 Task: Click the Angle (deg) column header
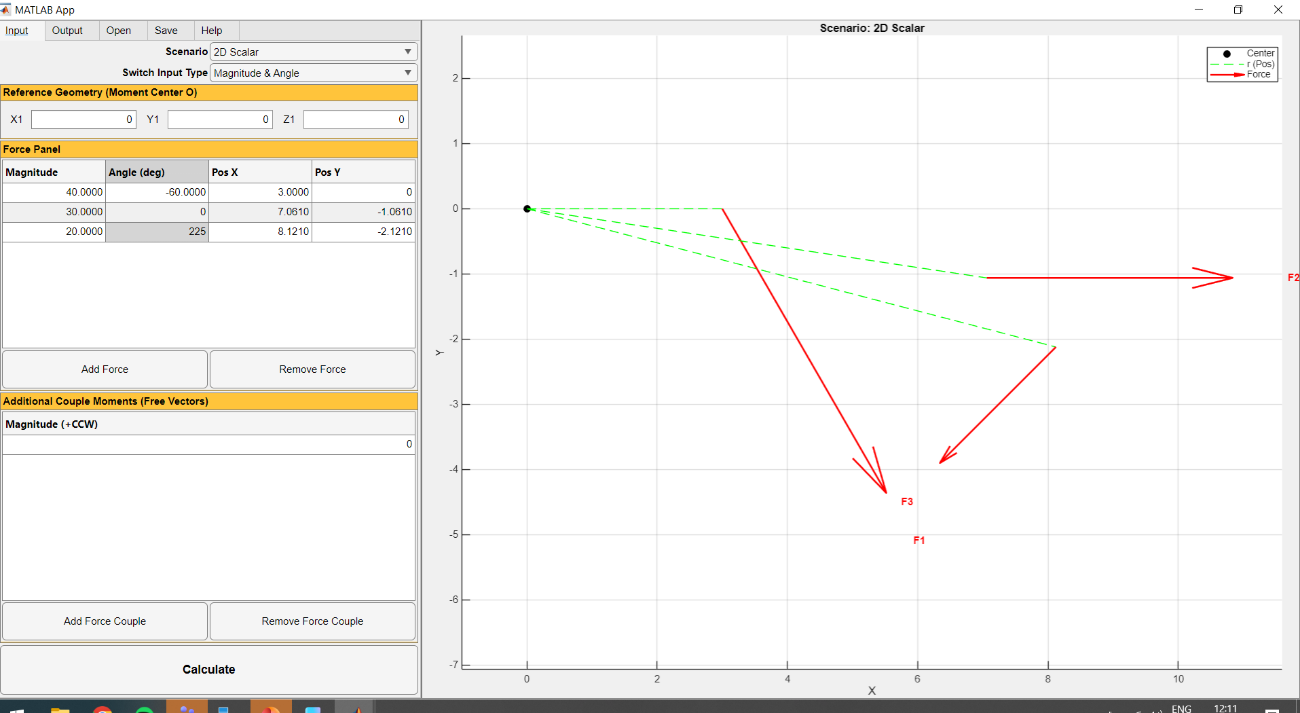[156, 172]
